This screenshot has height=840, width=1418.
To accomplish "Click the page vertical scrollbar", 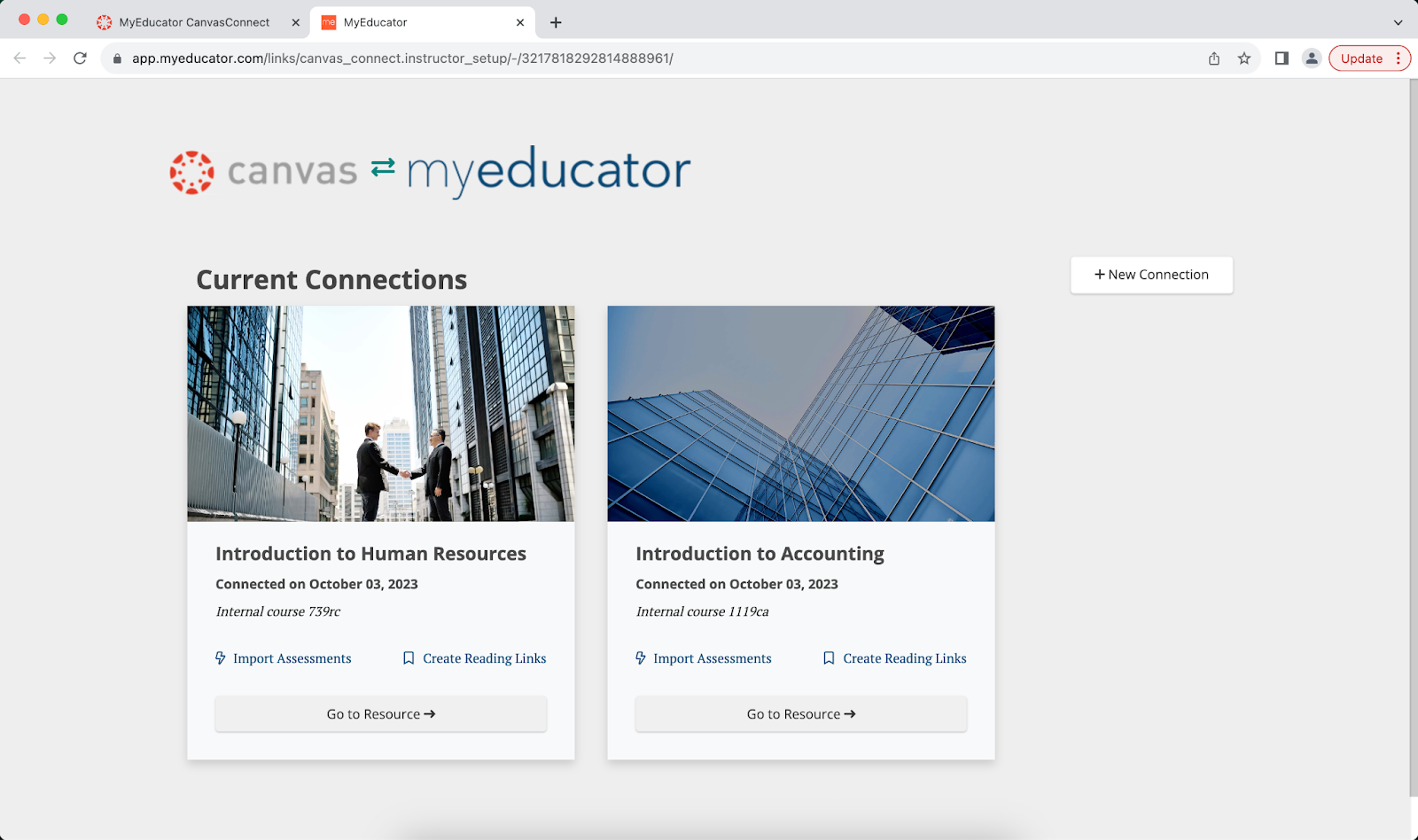I will tap(1413, 439).
